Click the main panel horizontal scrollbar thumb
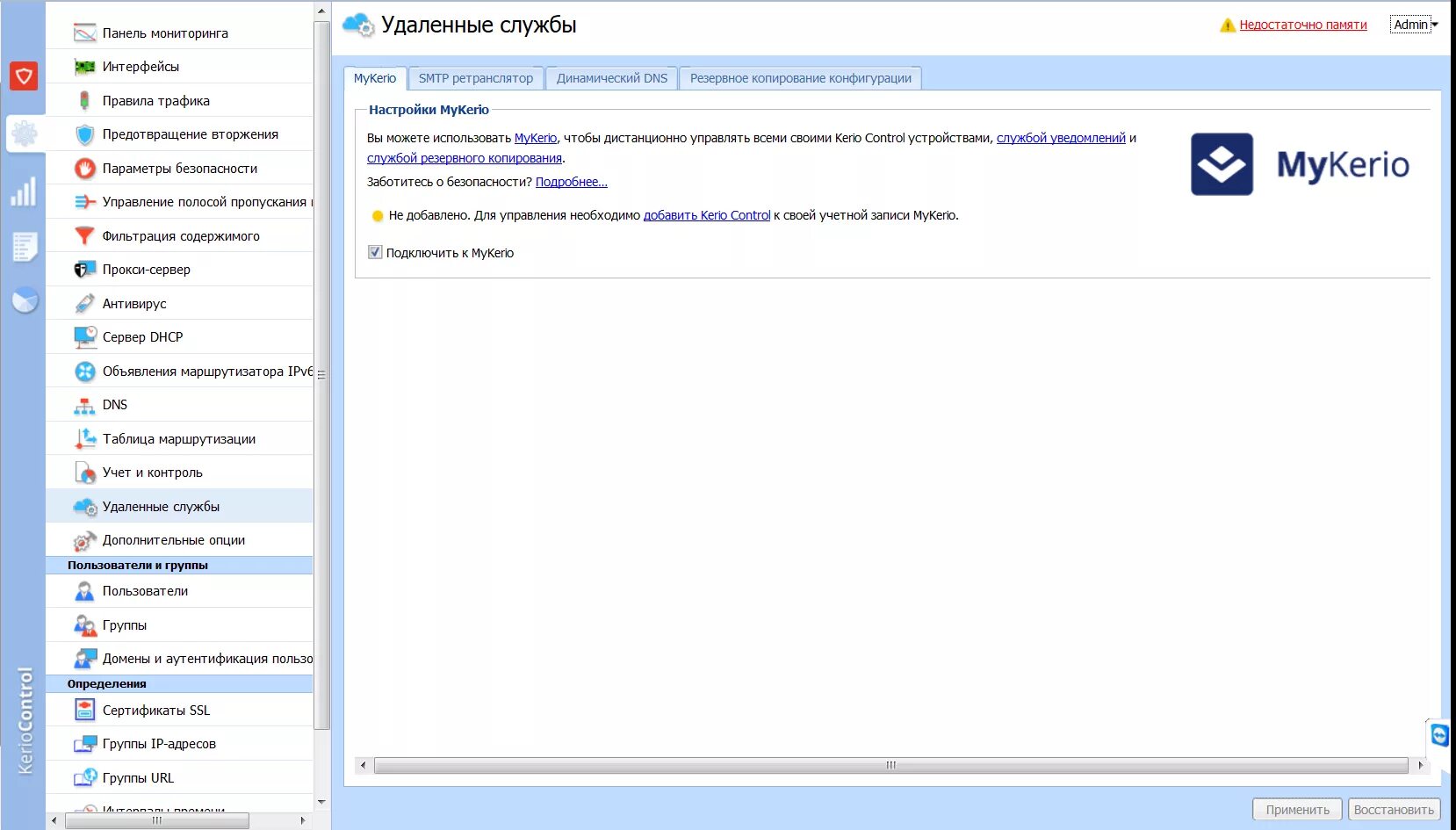Screen dimensions: 1456x830 tap(890, 765)
